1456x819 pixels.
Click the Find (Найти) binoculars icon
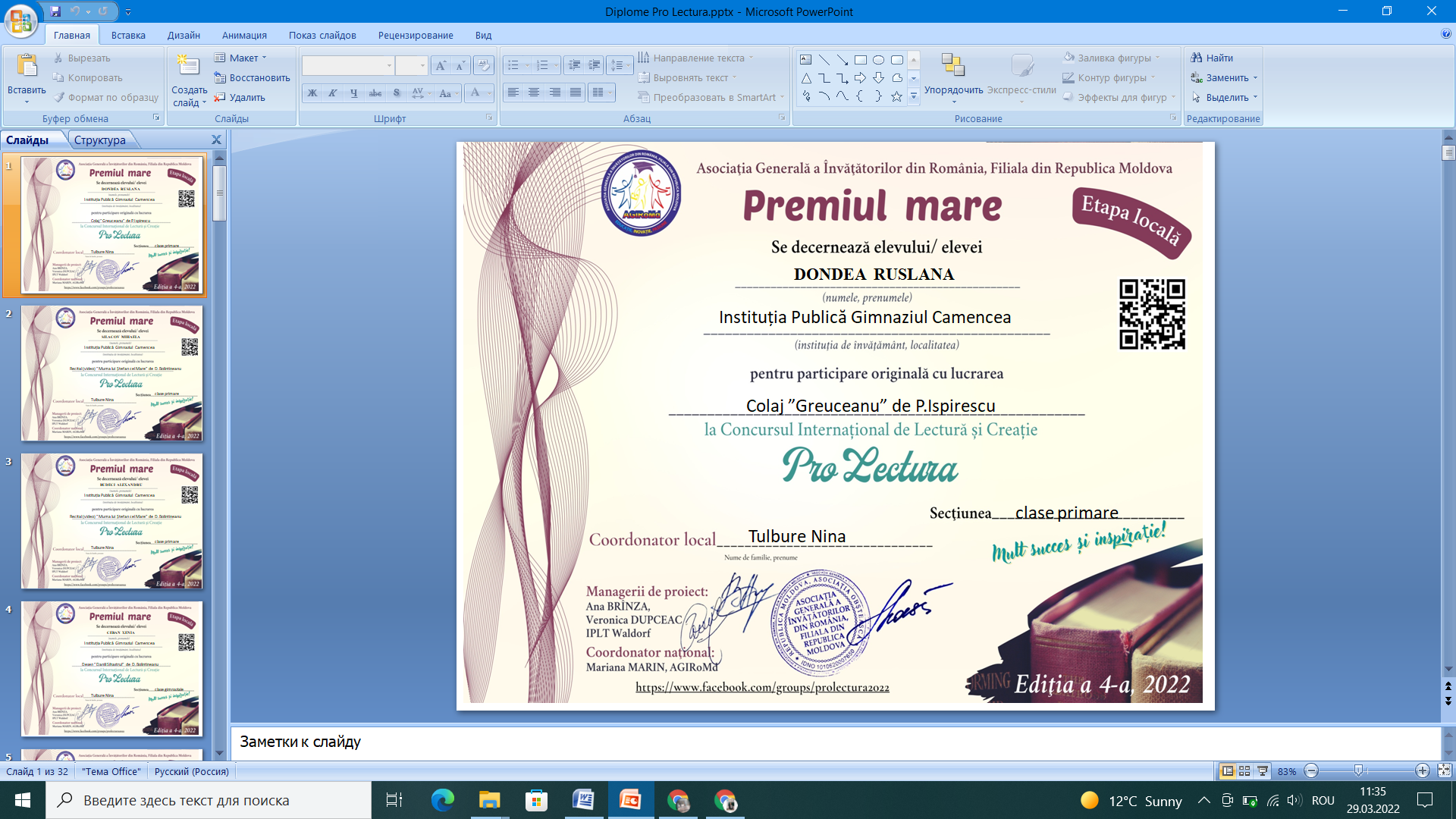pos(1197,58)
